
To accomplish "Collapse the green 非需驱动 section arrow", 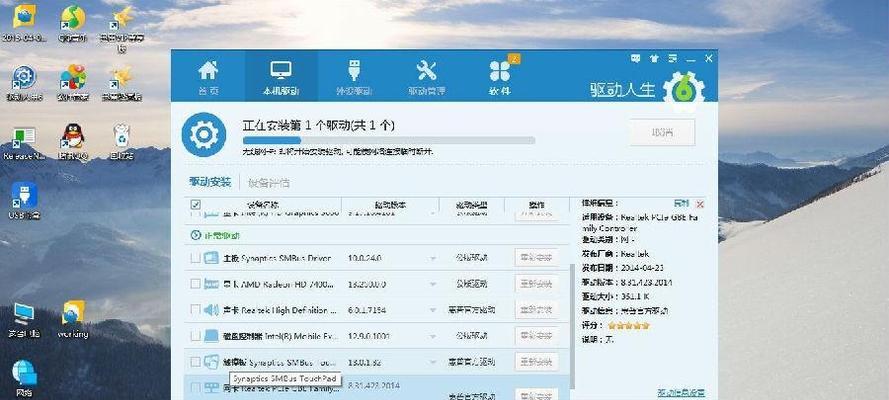I will click(196, 235).
